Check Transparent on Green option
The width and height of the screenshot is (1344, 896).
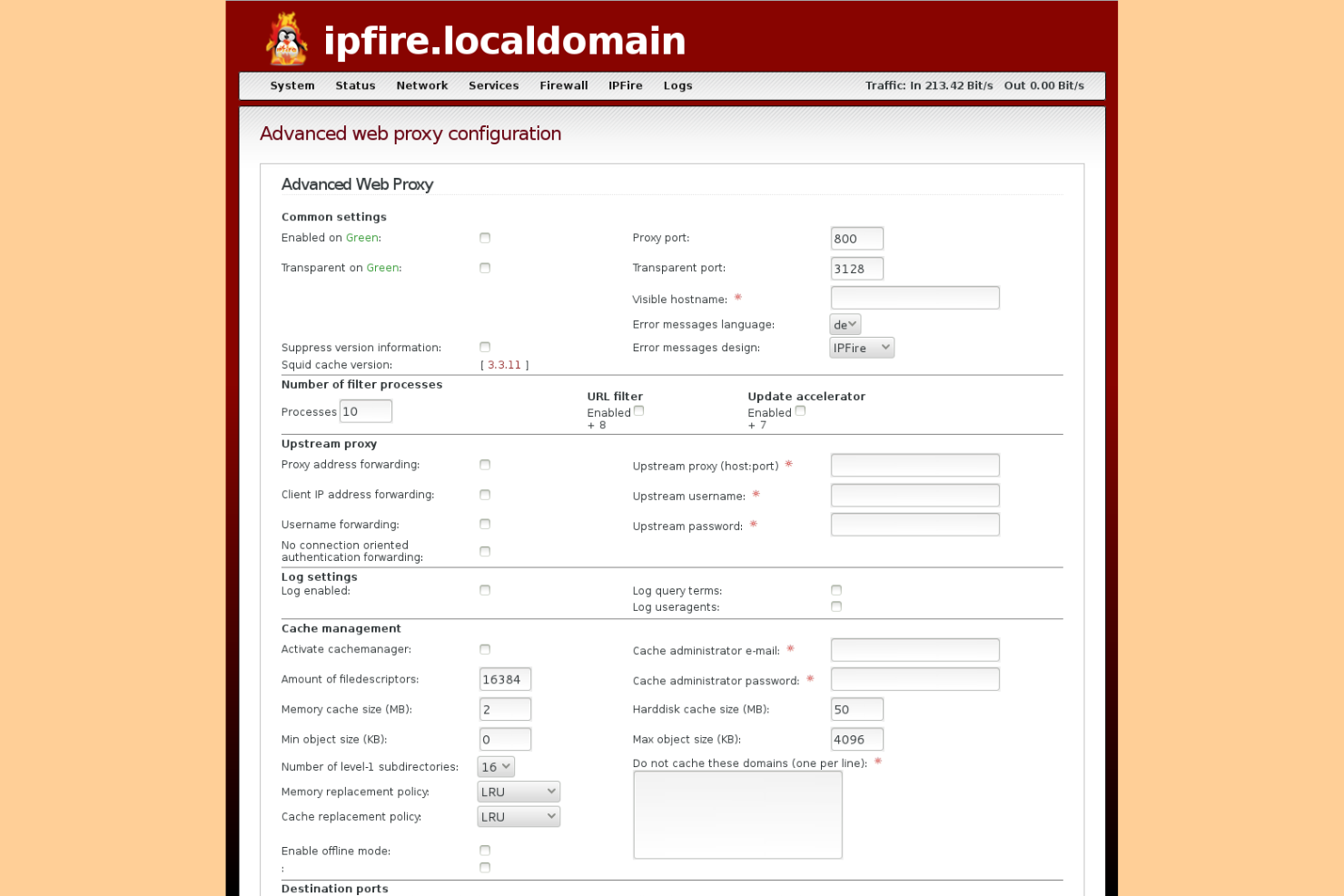(484, 267)
